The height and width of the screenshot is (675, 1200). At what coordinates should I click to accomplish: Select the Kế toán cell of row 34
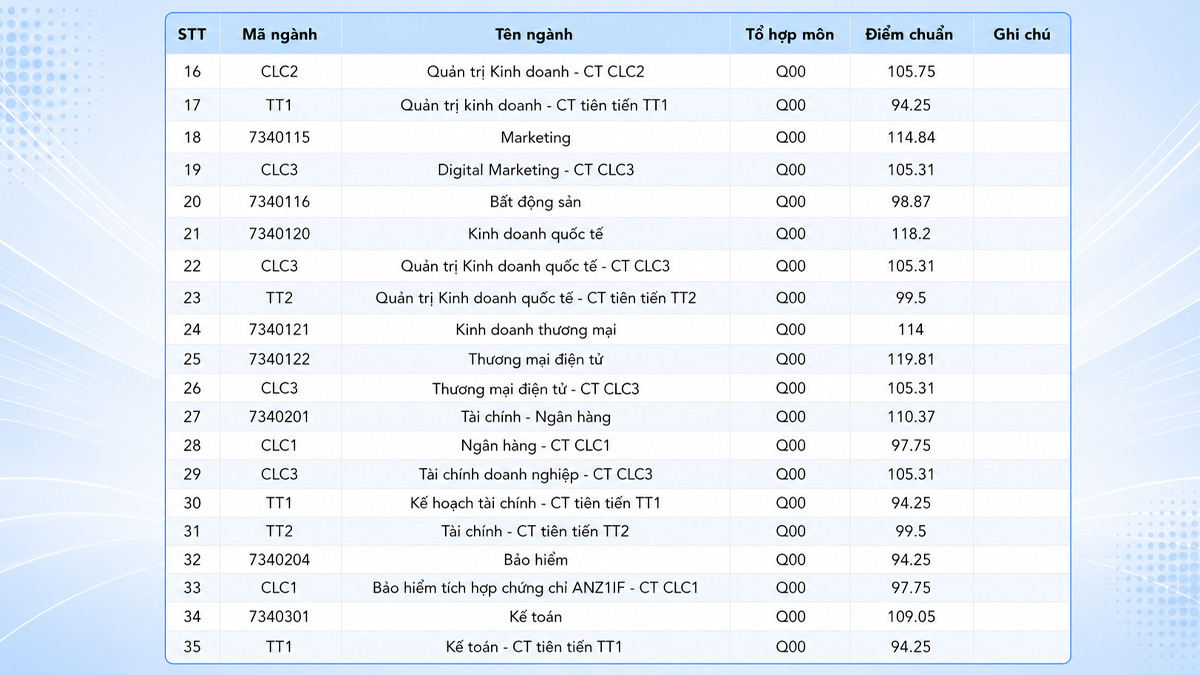[x=536, y=617]
